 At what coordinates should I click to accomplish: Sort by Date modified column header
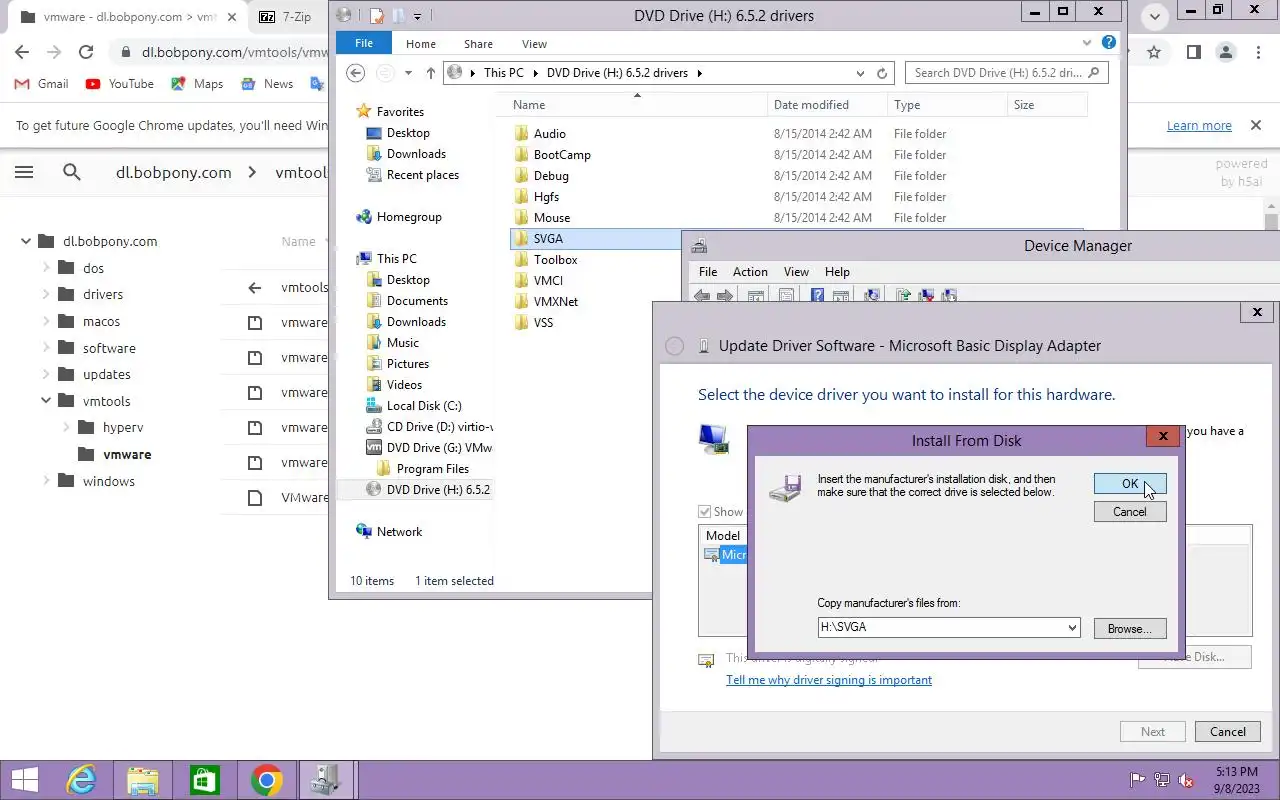pos(811,105)
